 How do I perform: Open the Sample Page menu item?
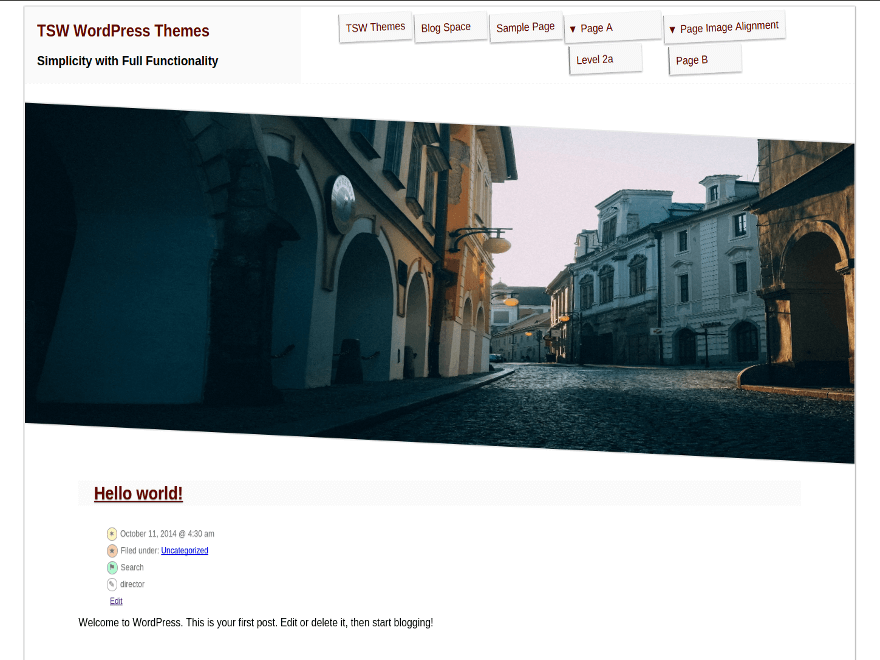pyautogui.click(x=525, y=27)
